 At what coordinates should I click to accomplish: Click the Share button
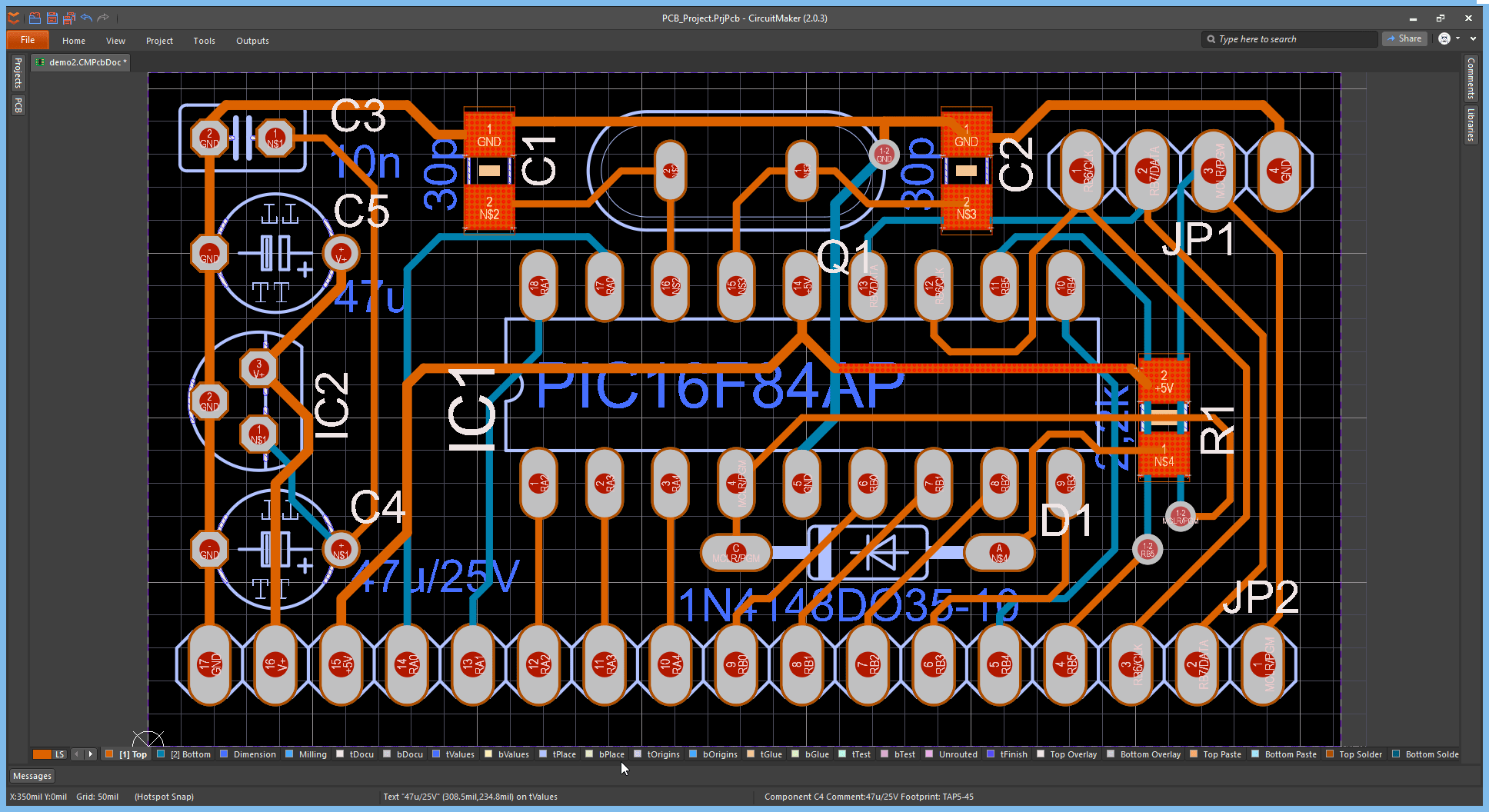pyautogui.click(x=1405, y=38)
